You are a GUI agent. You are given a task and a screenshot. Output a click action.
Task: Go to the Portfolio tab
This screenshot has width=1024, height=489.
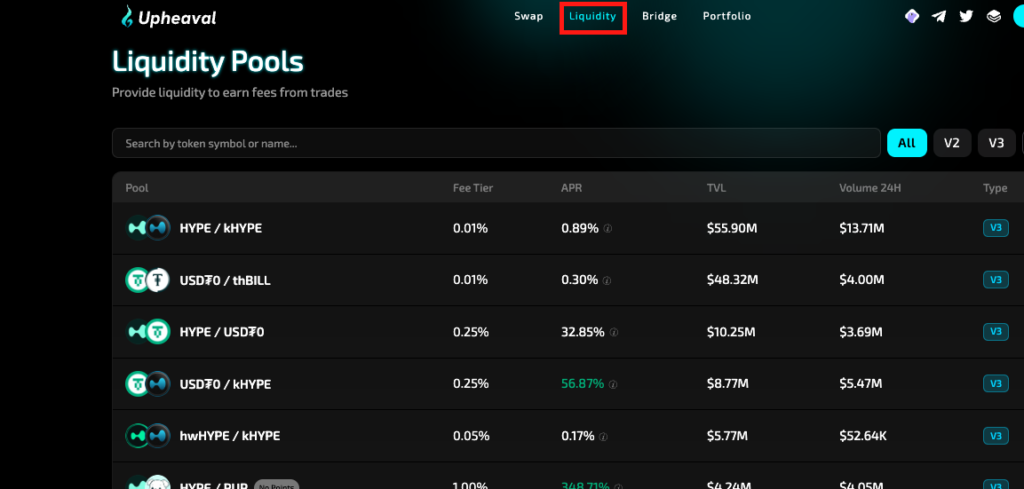726,16
